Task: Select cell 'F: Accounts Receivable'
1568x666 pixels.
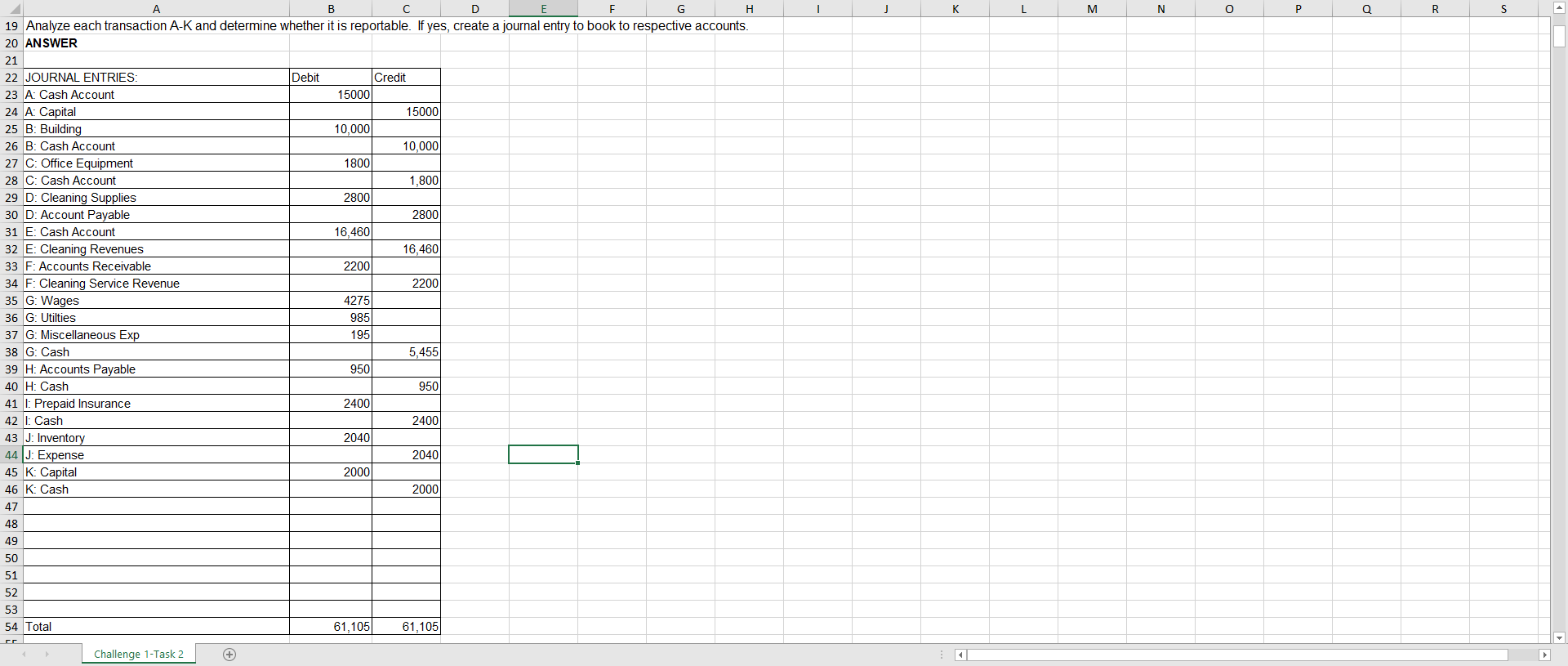Action: (x=156, y=266)
